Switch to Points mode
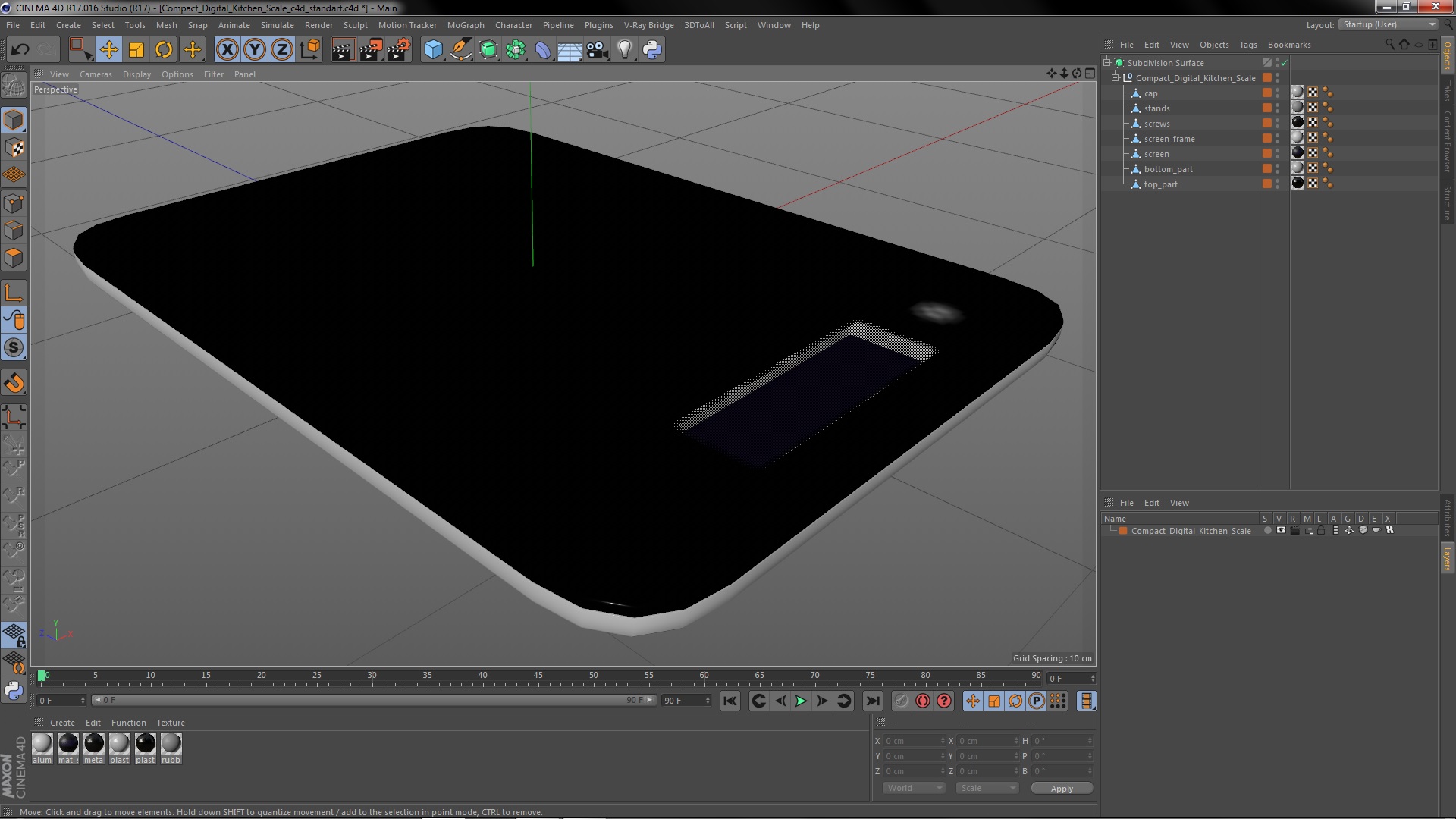Viewport: 1456px width, 819px height. pos(14,203)
